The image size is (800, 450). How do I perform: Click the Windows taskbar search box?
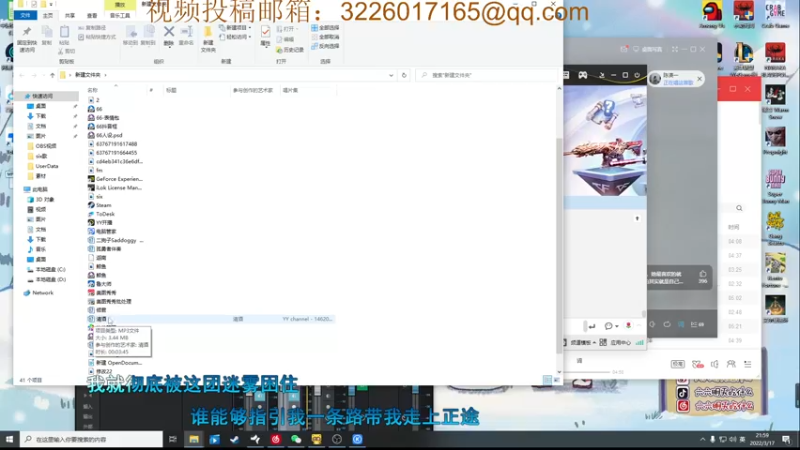pos(92,439)
